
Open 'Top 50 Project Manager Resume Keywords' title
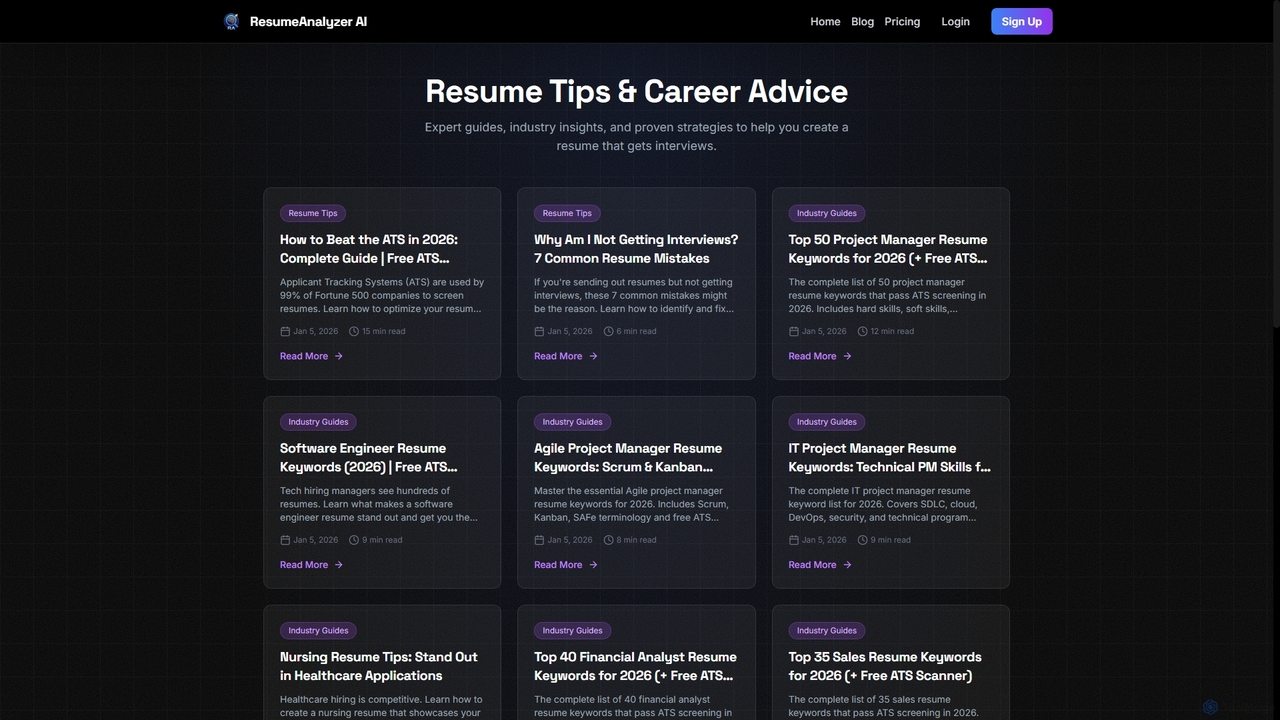pos(888,249)
